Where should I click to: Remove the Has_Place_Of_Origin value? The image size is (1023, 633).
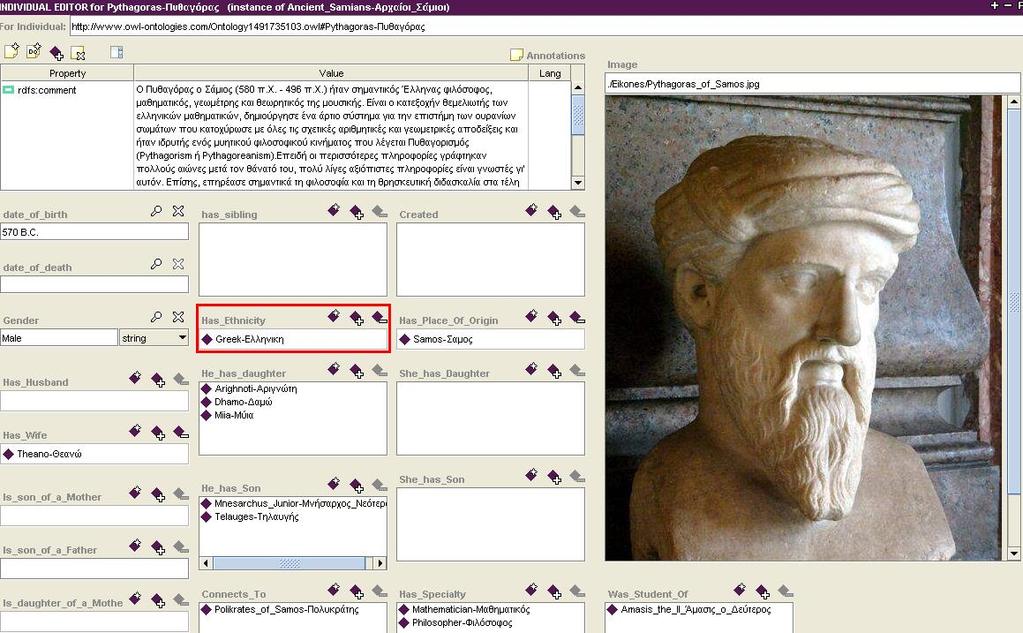(577, 318)
